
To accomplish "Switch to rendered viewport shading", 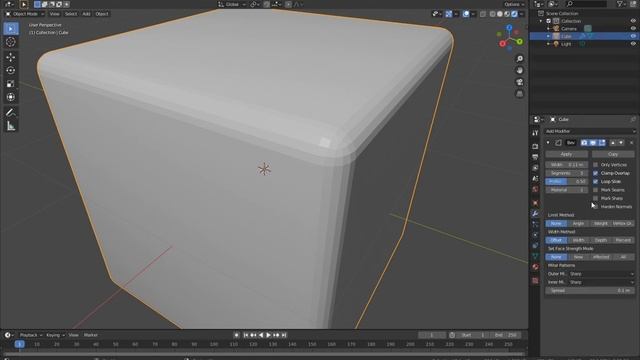I will coord(515,14).
